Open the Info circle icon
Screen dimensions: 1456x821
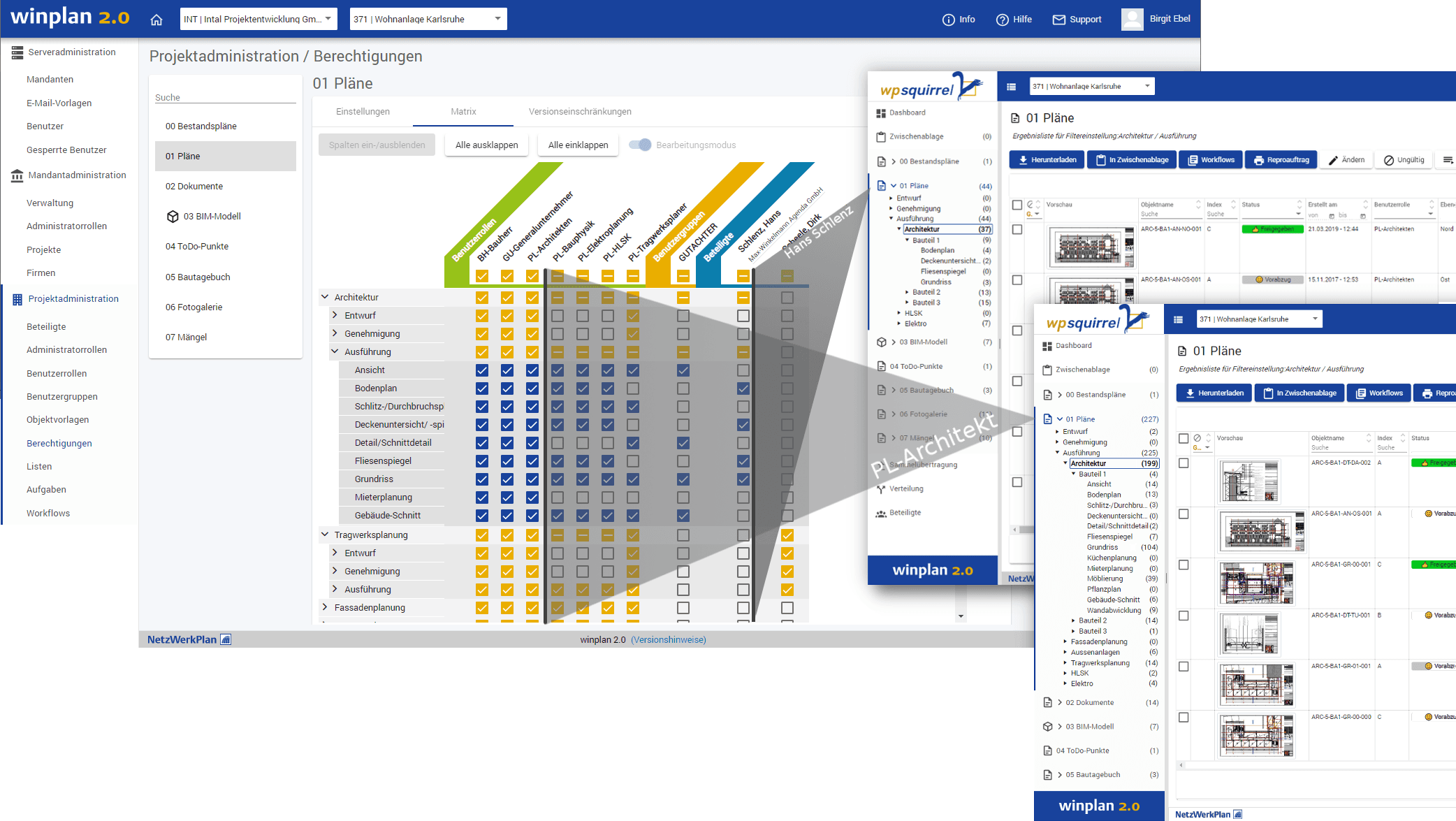pyautogui.click(x=948, y=20)
